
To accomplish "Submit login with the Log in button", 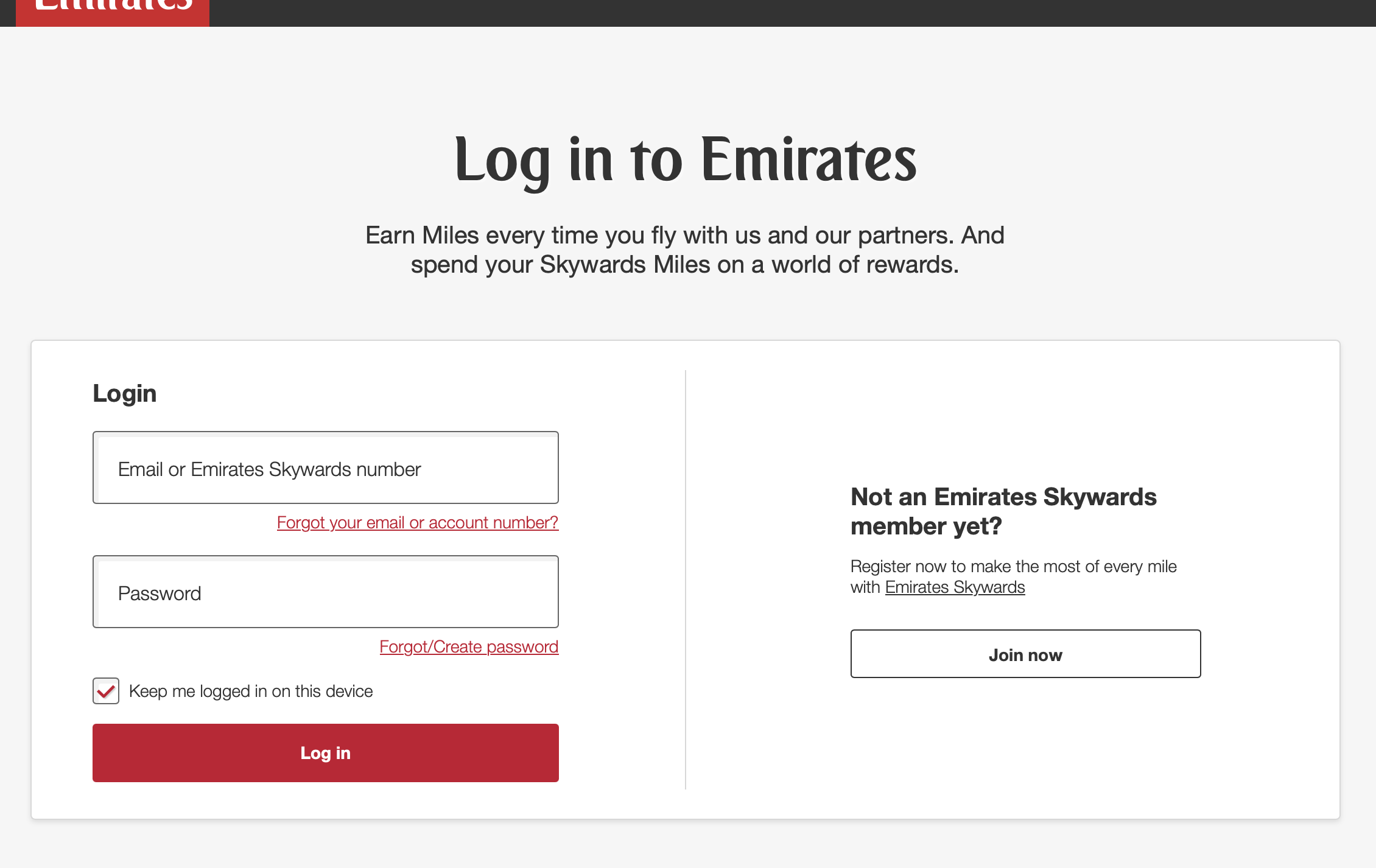I will point(325,752).
